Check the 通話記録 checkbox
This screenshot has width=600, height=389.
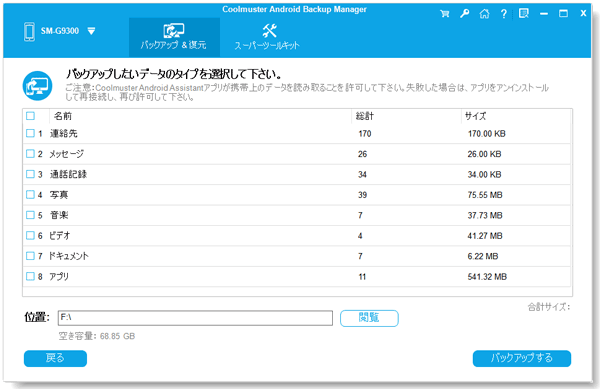(x=30, y=174)
